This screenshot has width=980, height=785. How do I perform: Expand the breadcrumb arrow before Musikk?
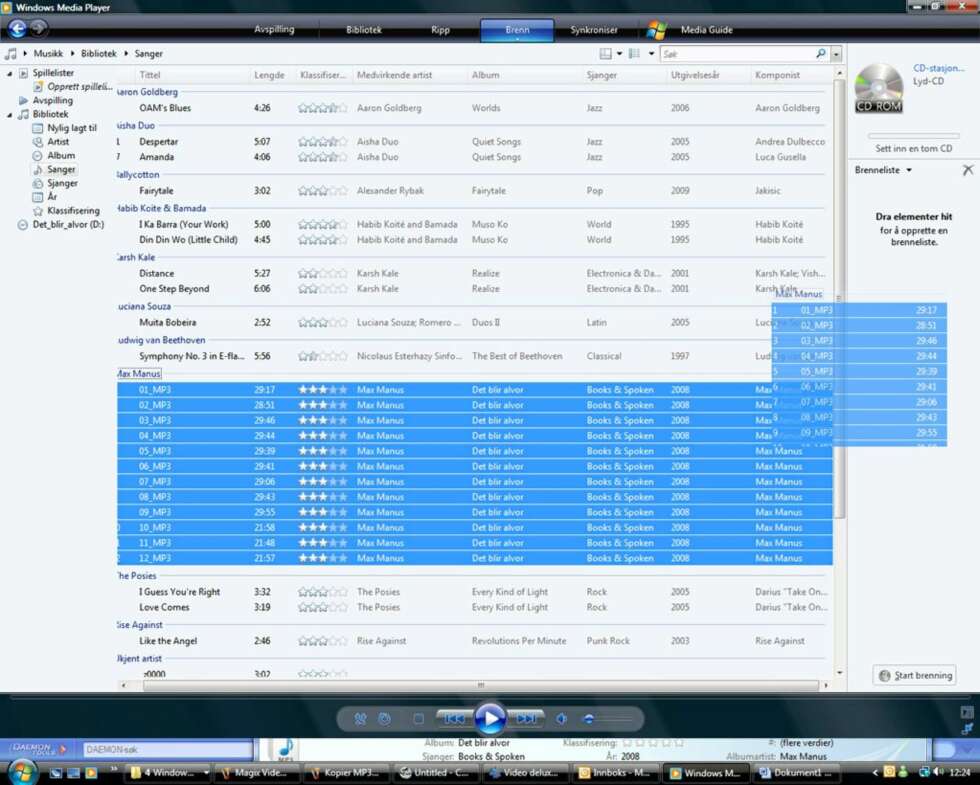coord(25,54)
